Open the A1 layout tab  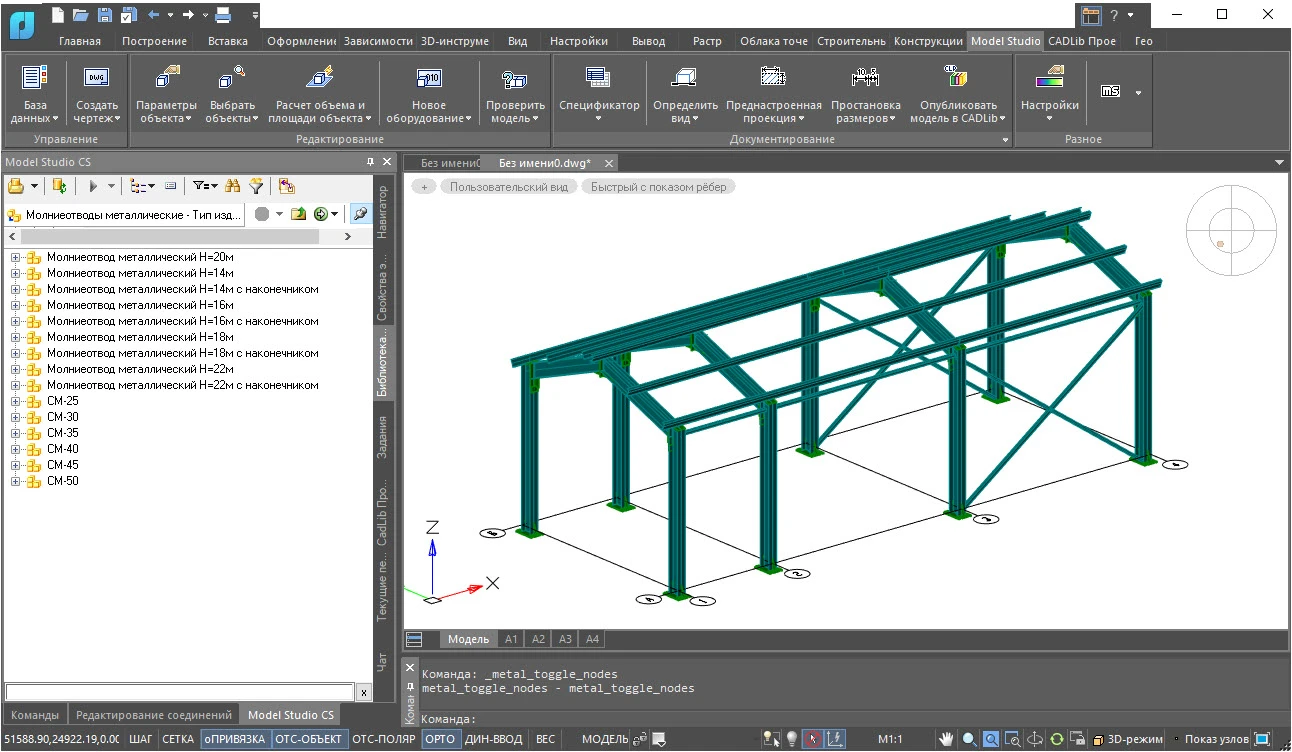[511, 639]
